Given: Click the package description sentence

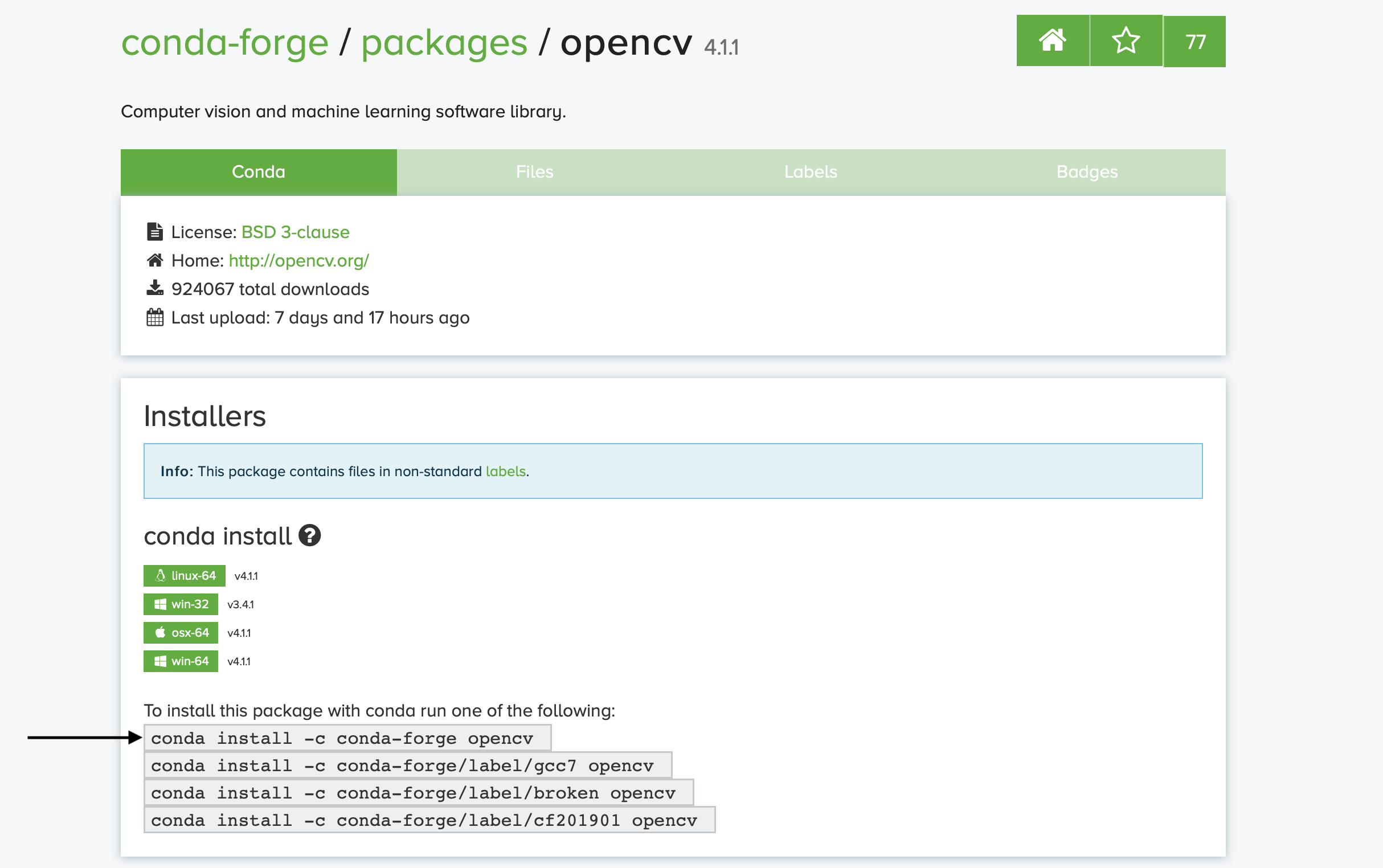Looking at the screenshot, I should click(343, 112).
